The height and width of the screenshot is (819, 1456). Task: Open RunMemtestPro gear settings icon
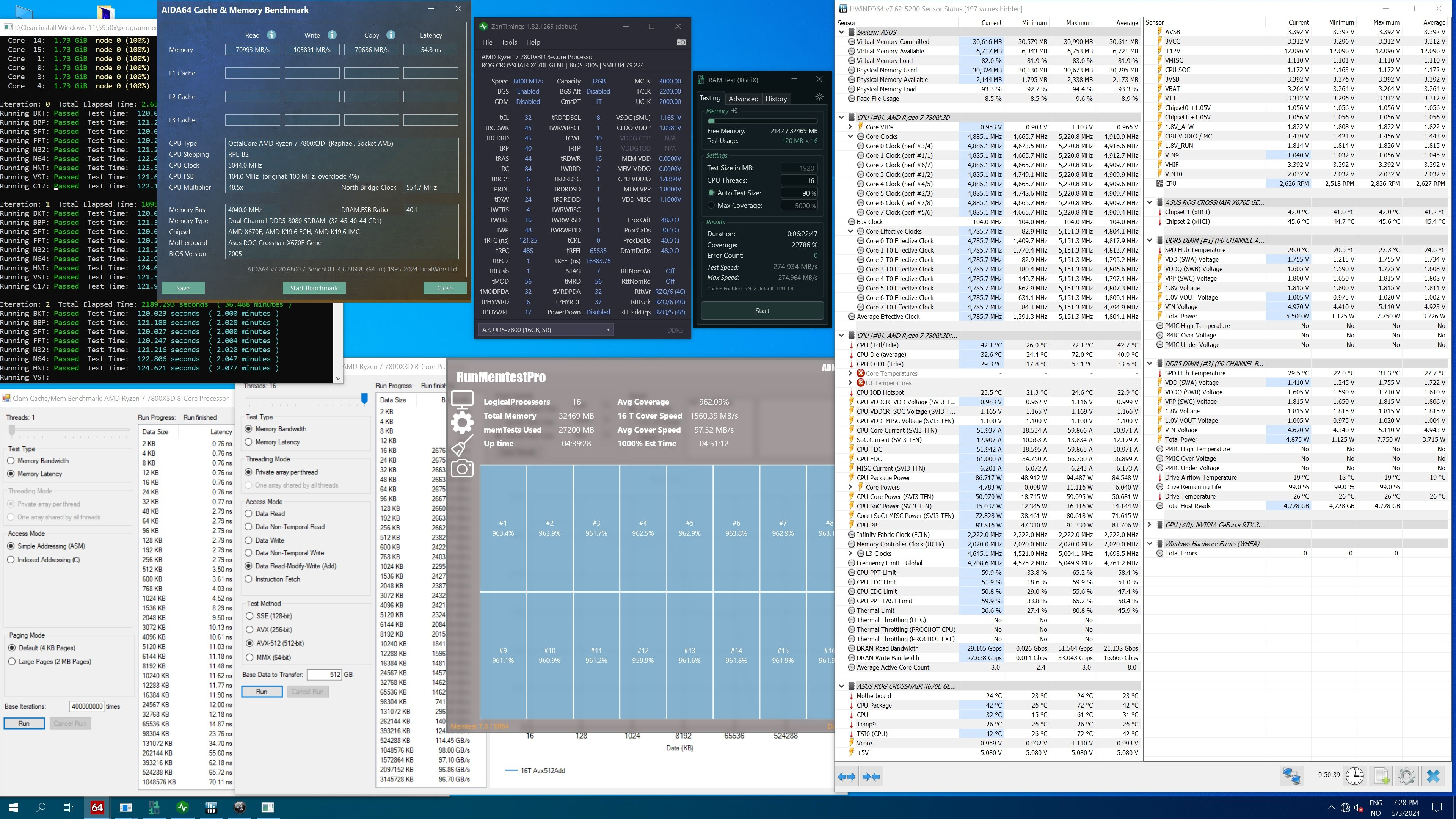point(462,422)
